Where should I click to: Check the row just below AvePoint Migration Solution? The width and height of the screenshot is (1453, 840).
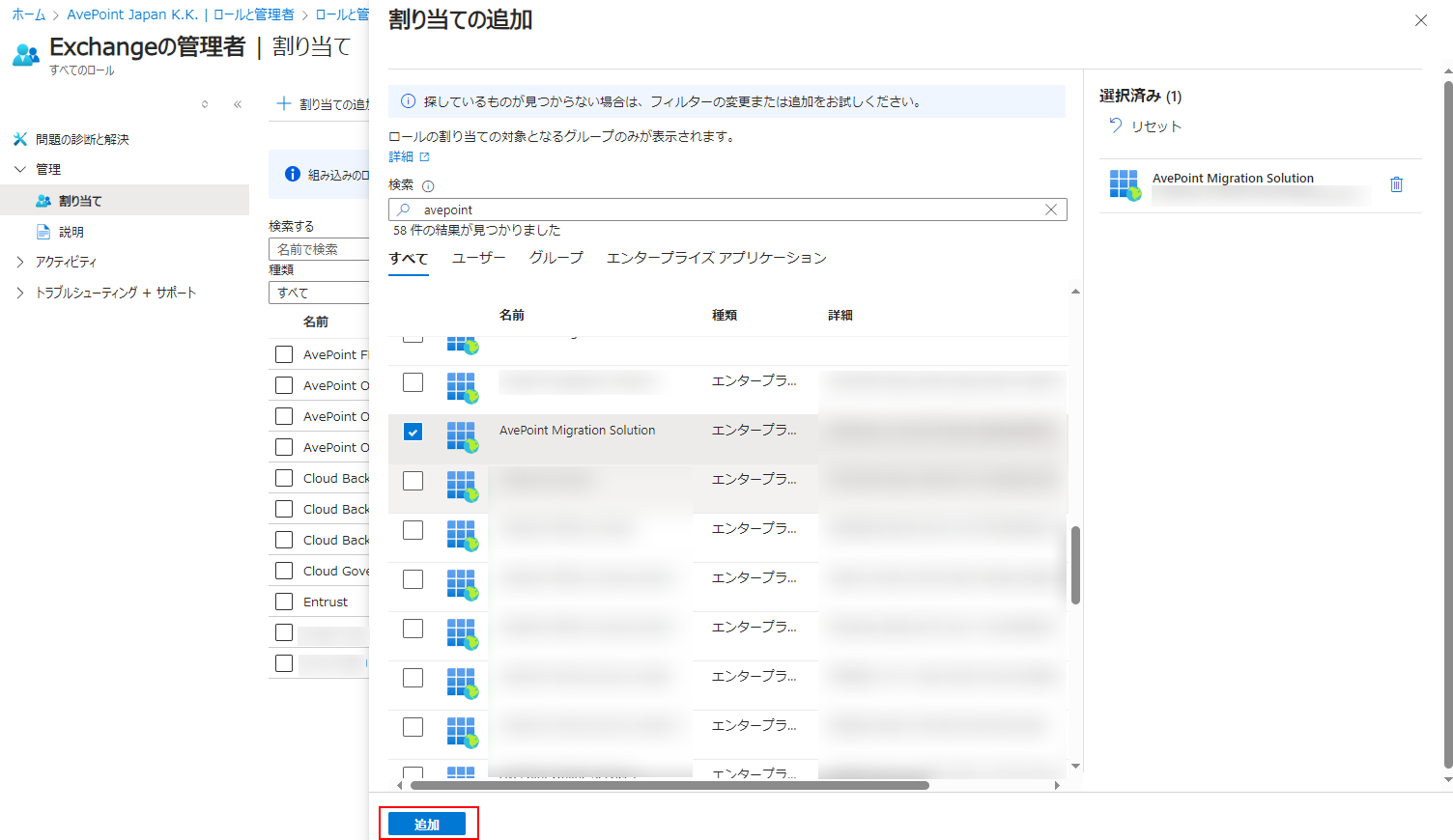point(413,481)
